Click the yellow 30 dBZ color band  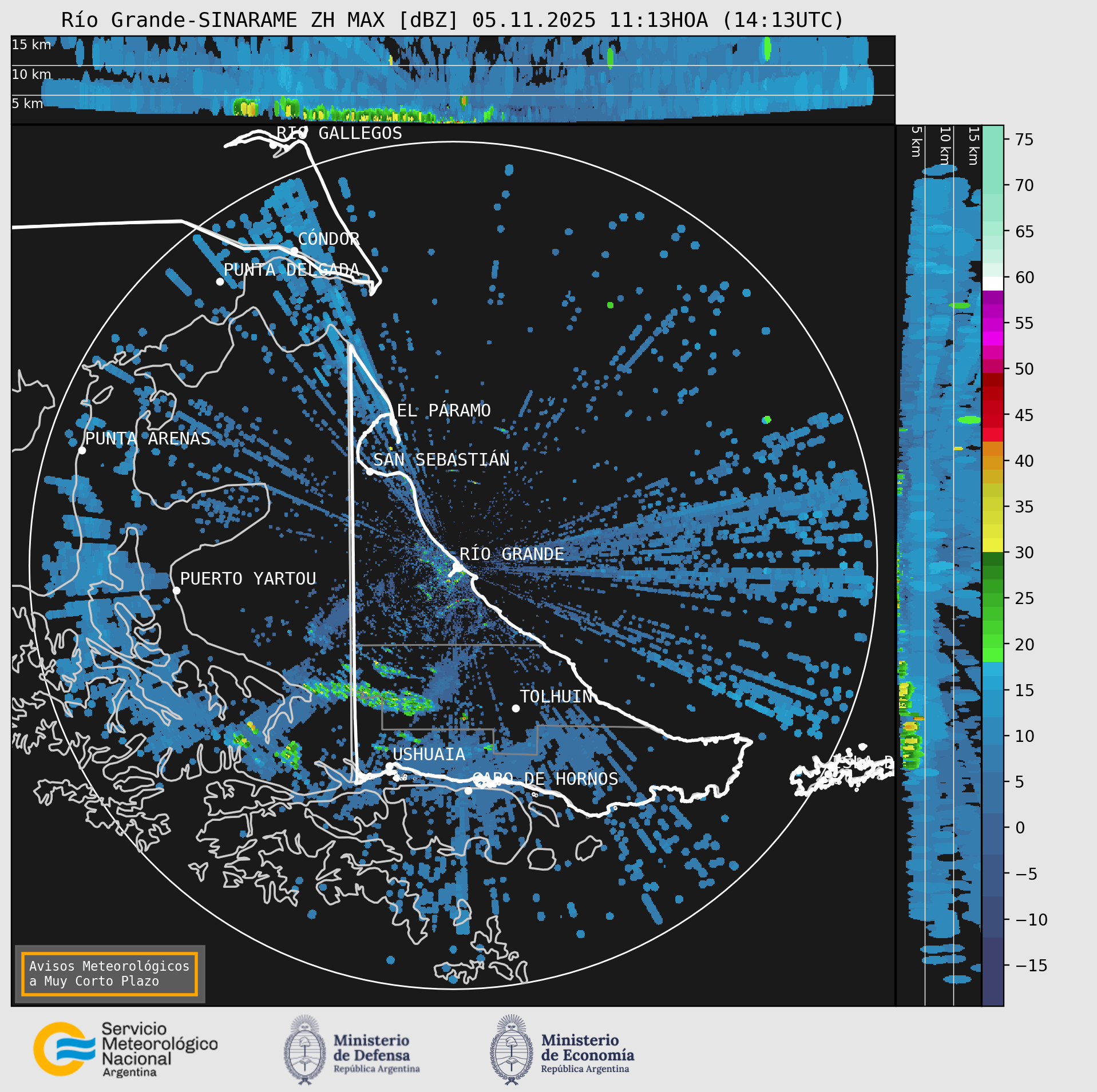click(993, 545)
